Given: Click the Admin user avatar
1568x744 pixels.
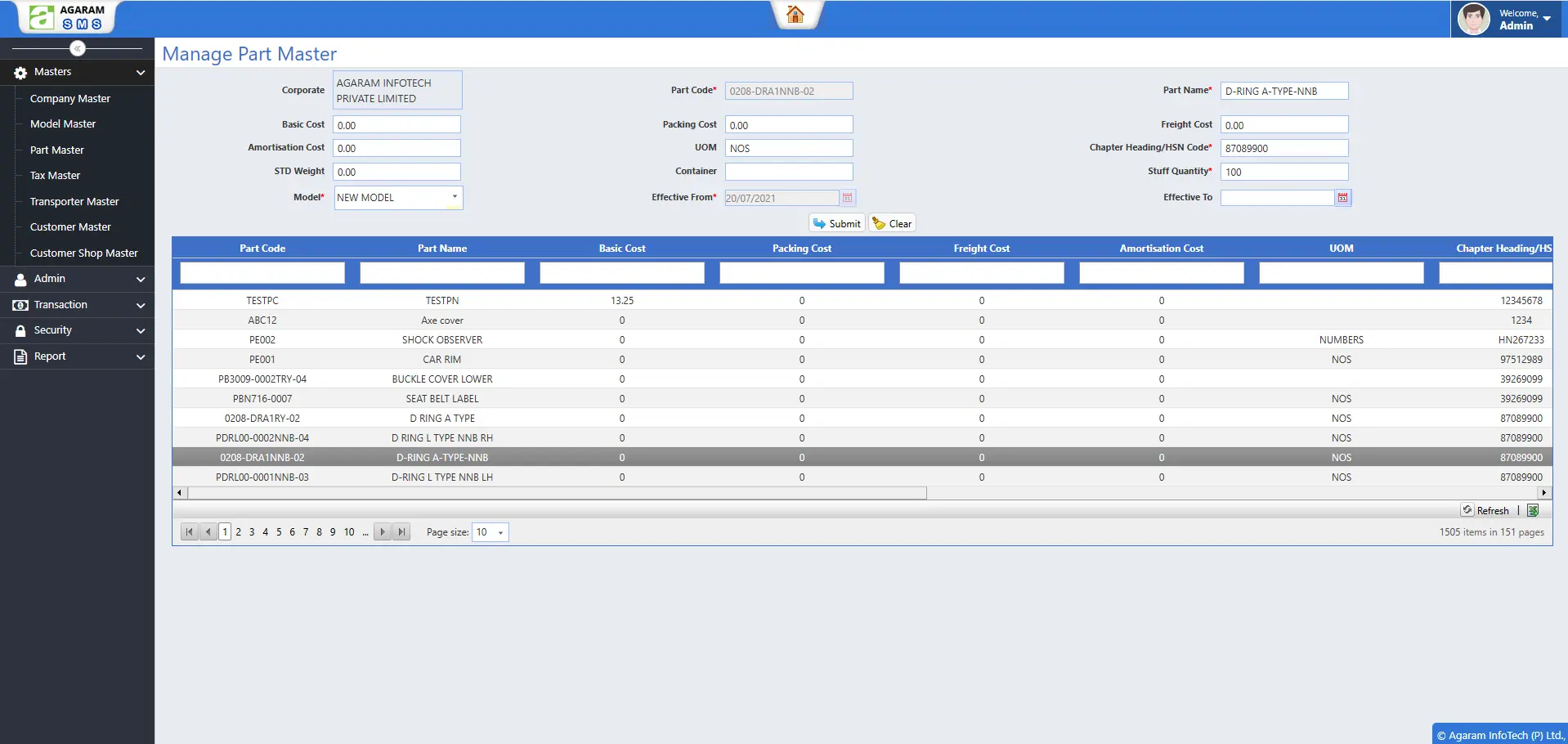Looking at the screenshot, I should point(1473,19).
